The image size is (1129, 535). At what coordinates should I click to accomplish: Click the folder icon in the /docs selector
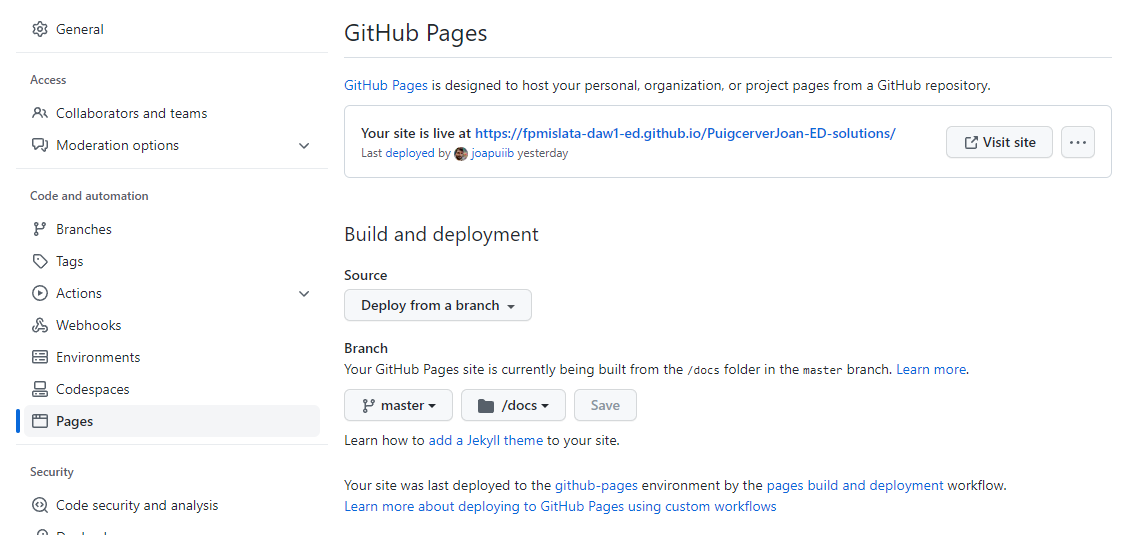point(487,405)
